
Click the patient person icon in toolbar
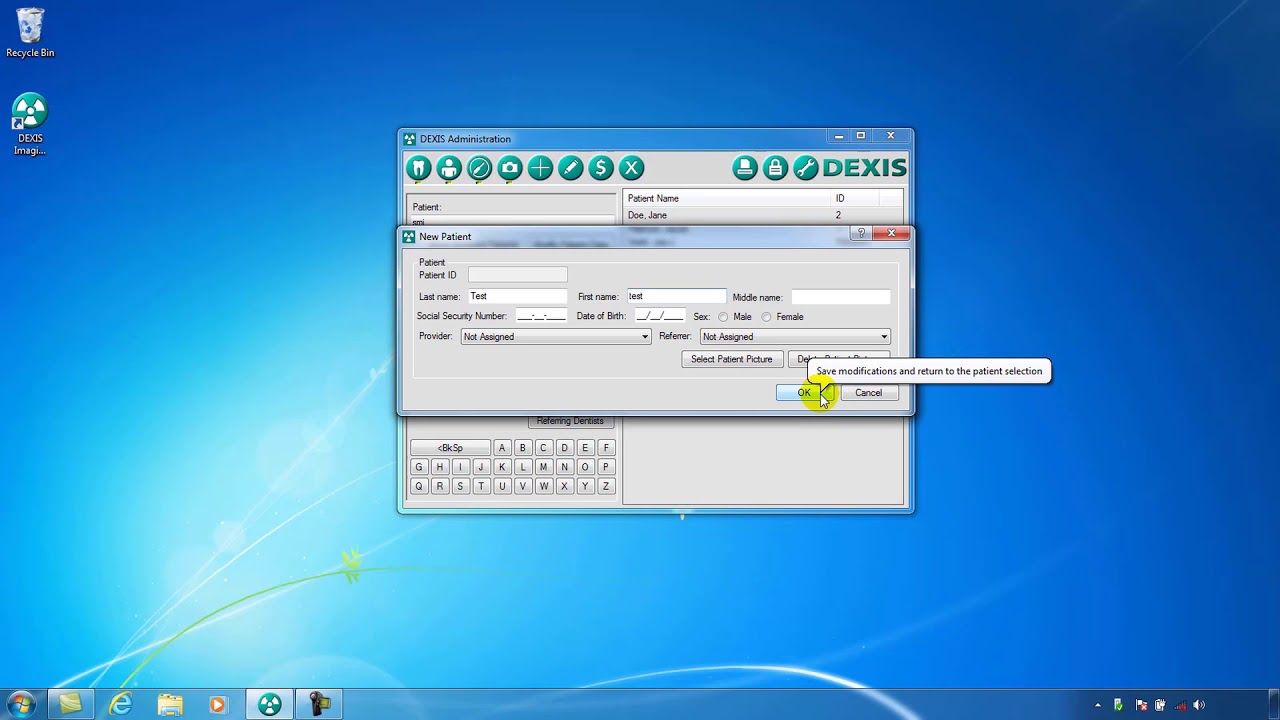coord(449,168)
